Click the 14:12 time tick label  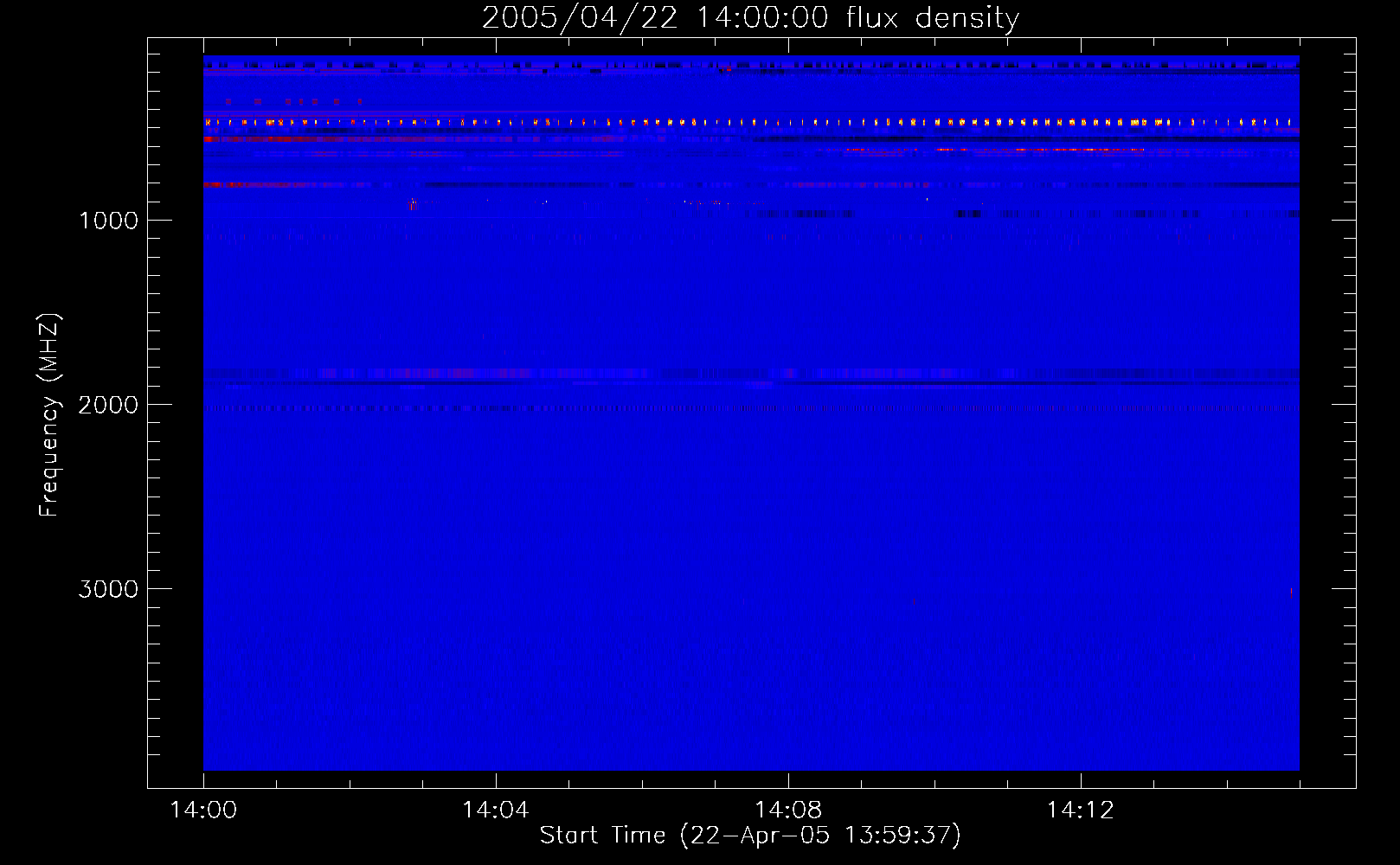(1080, 810)
